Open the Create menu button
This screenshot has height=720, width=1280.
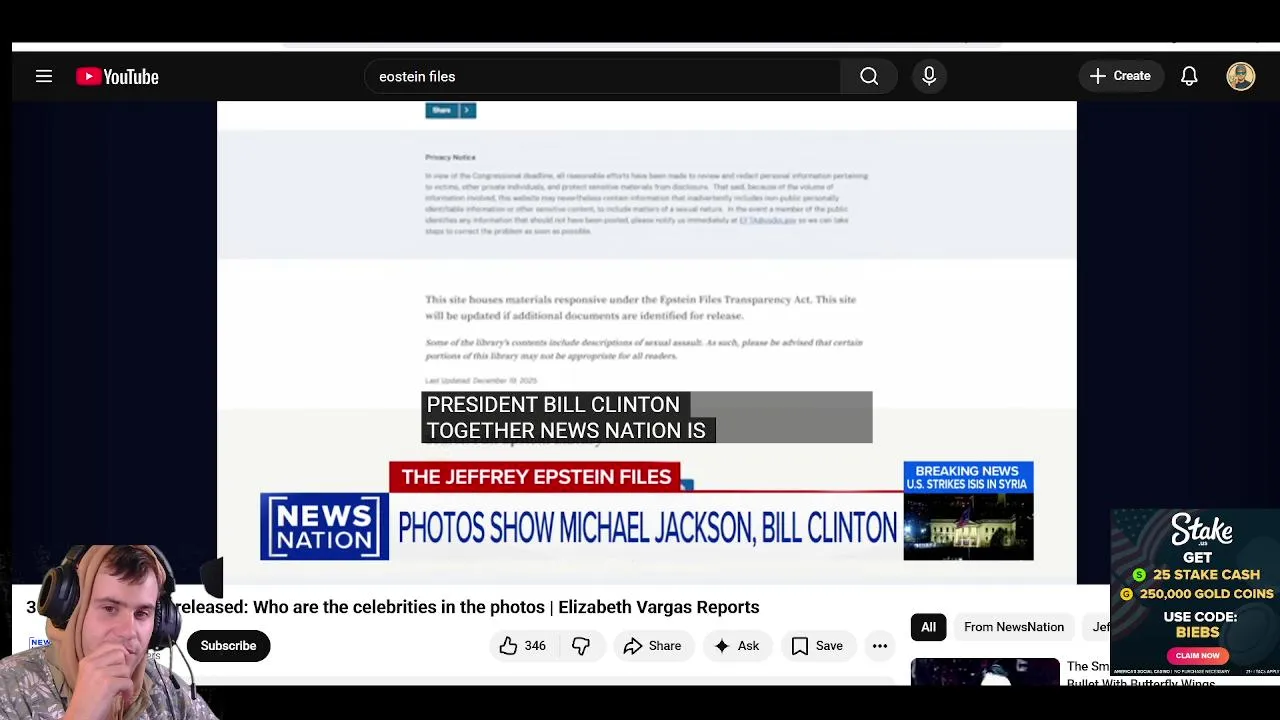(x=1120, y=76)
